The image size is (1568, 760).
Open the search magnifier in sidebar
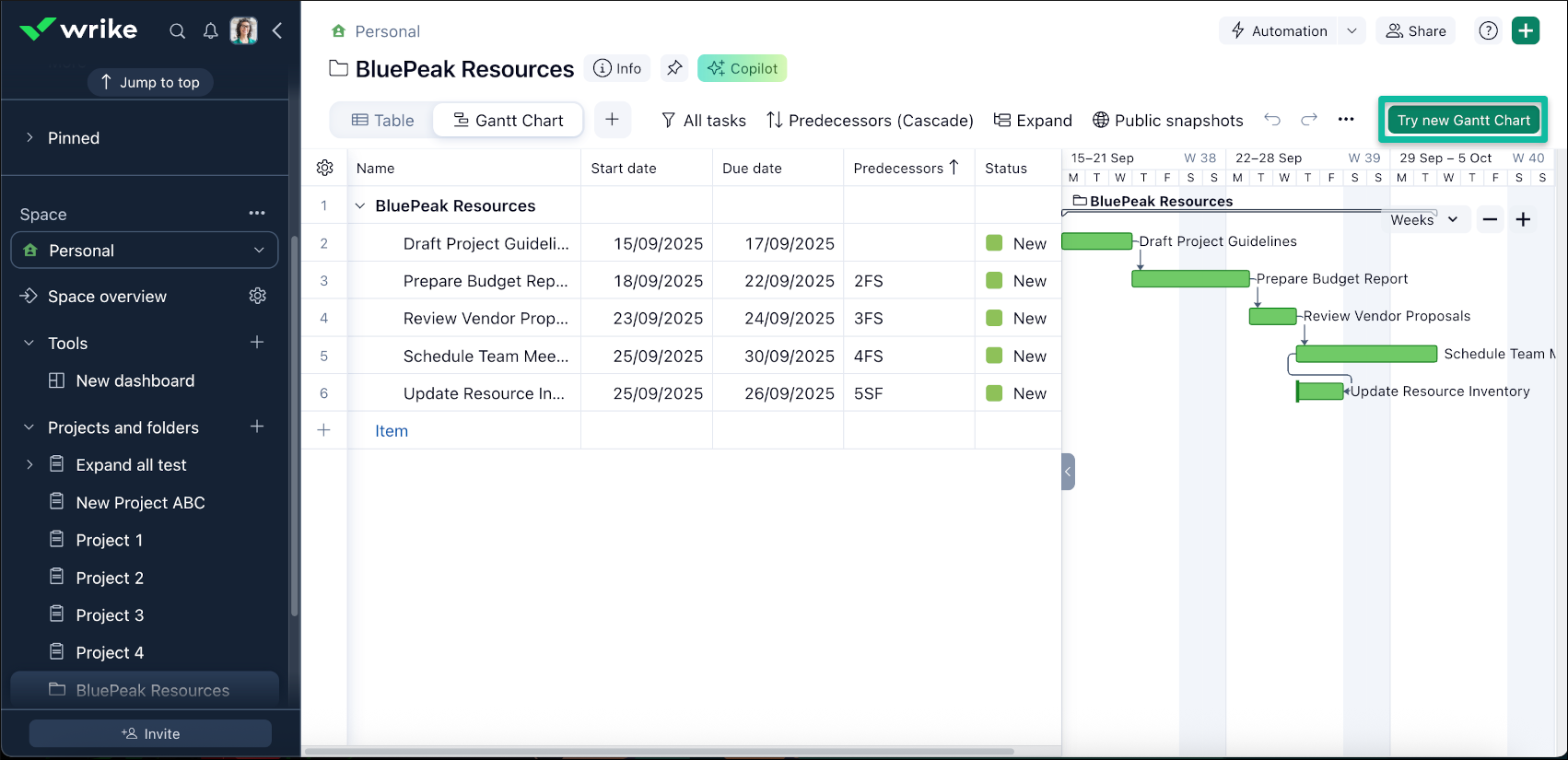click(177, 31)
